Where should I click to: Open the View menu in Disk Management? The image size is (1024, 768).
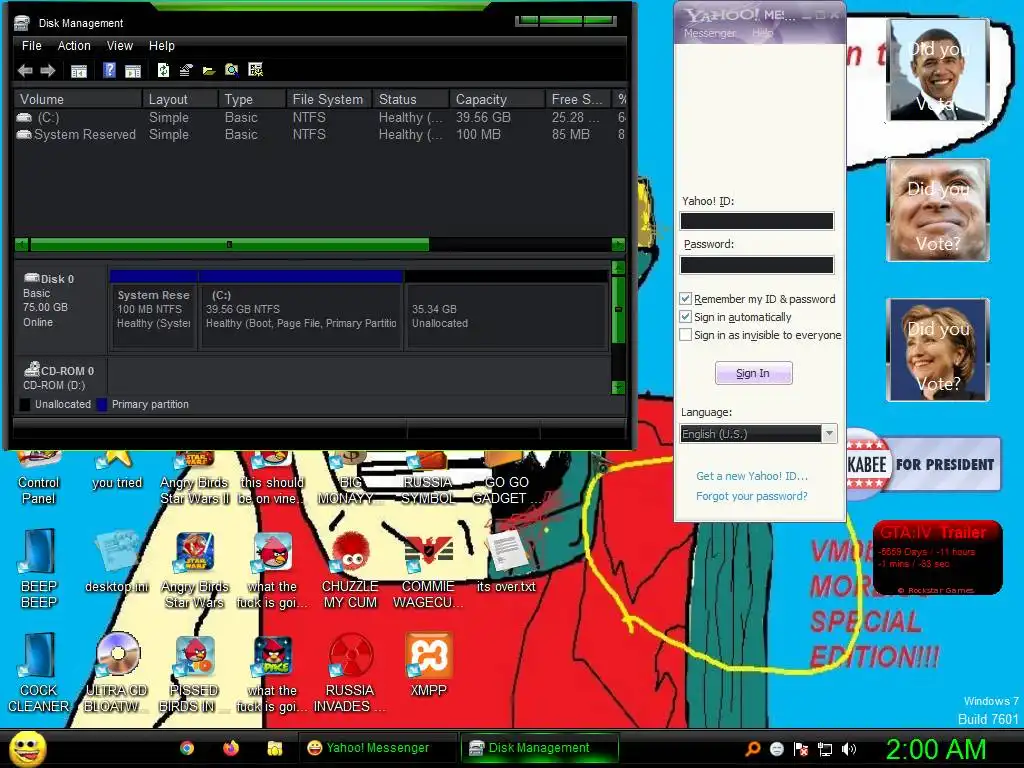pos(120,46)
